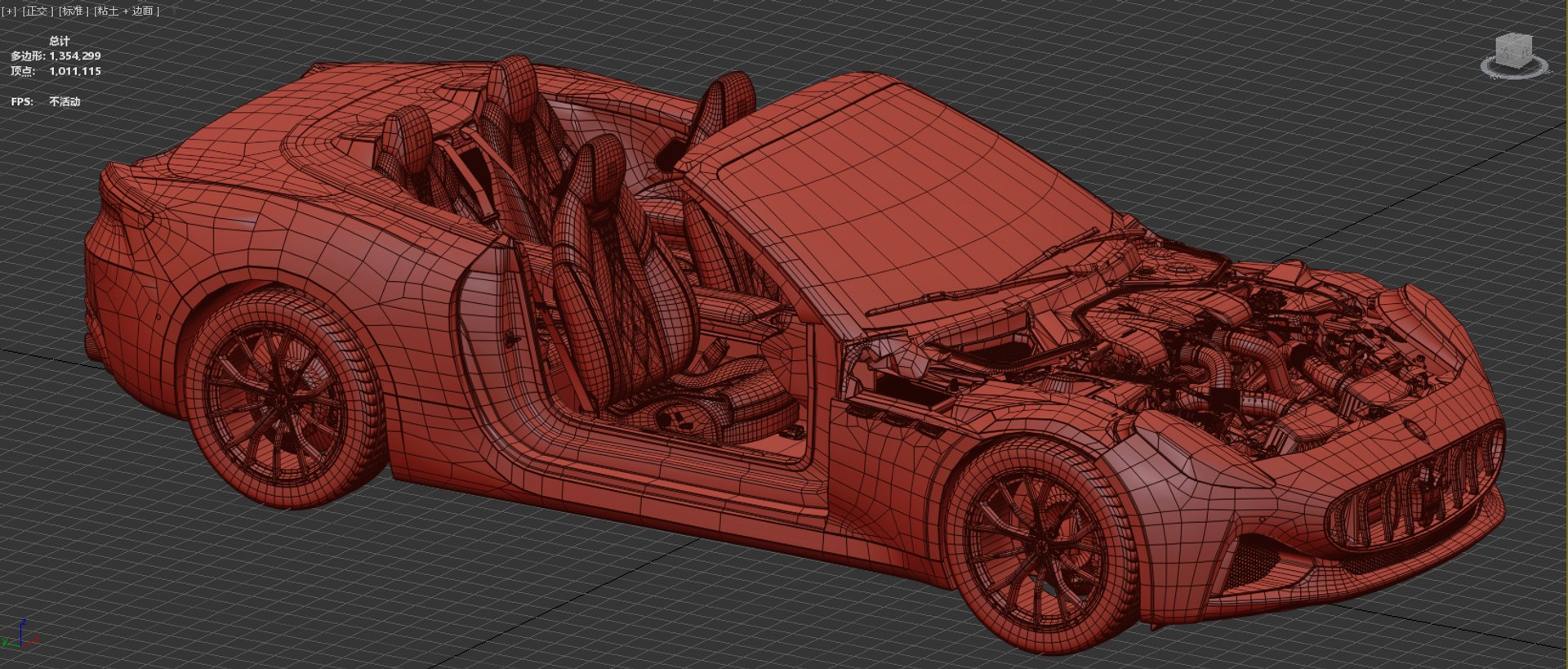Image resolution: width=1568 pixels, height=669 pixels.
Task: Click the FPS 不活动 status text
Action: (65, 101)
